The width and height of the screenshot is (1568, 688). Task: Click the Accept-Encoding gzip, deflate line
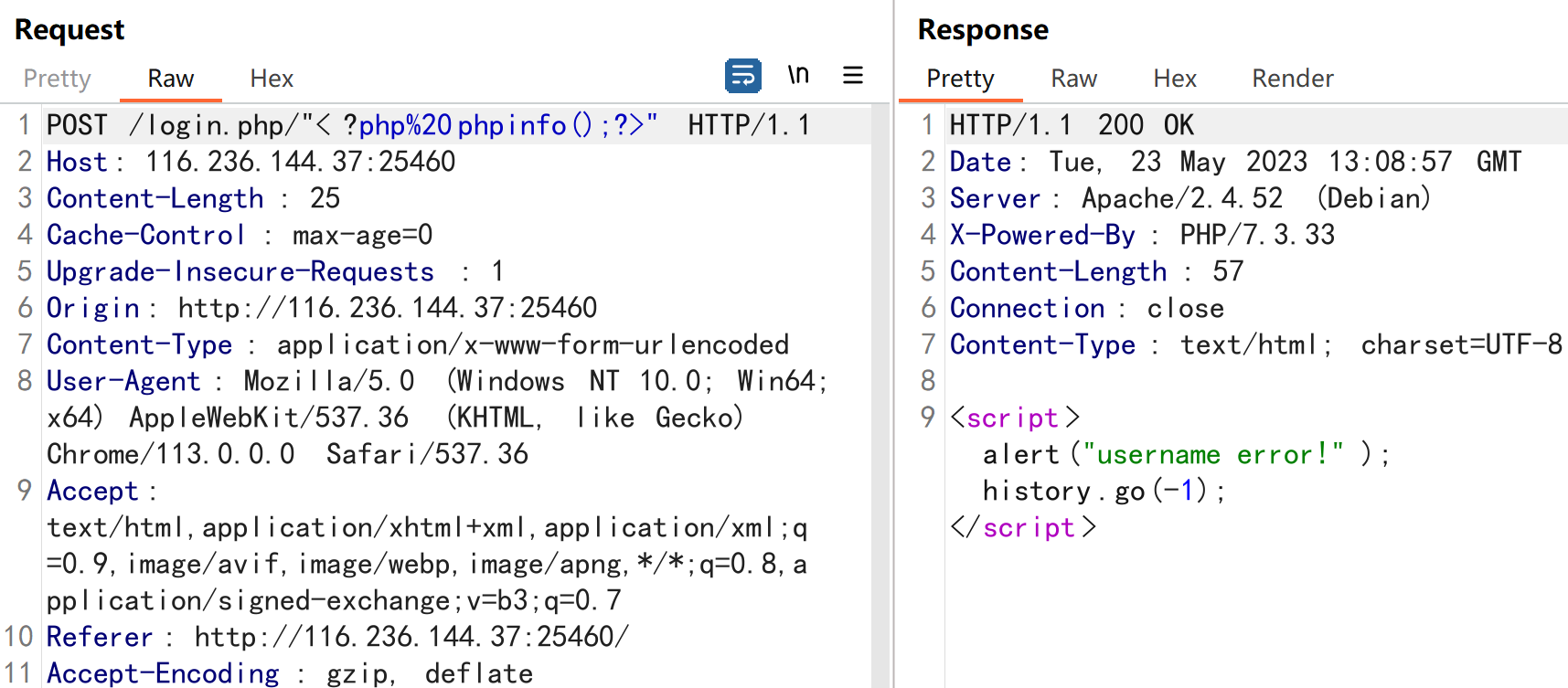290,673
